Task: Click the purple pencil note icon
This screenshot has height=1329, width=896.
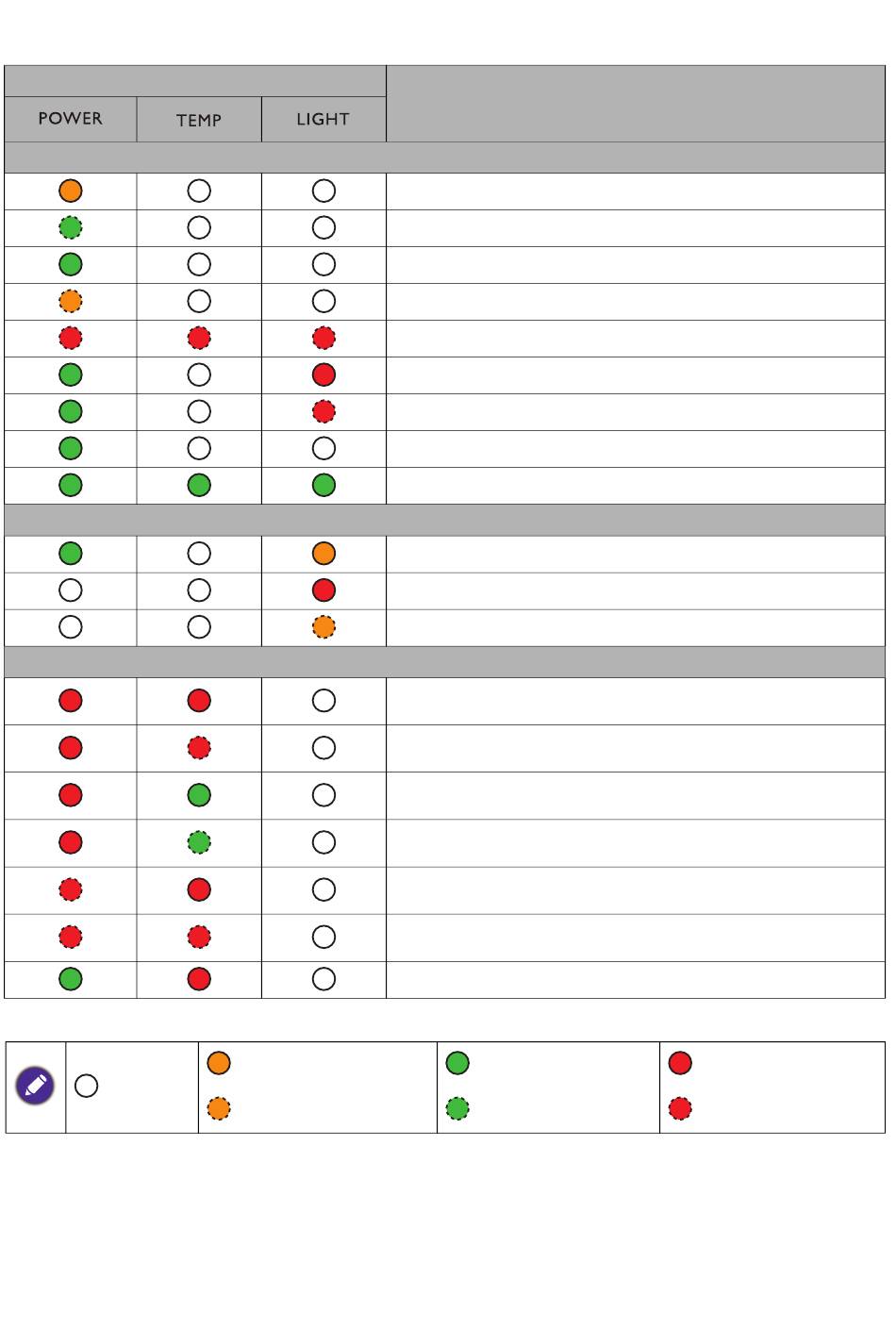Action: tap(36, 1087)
